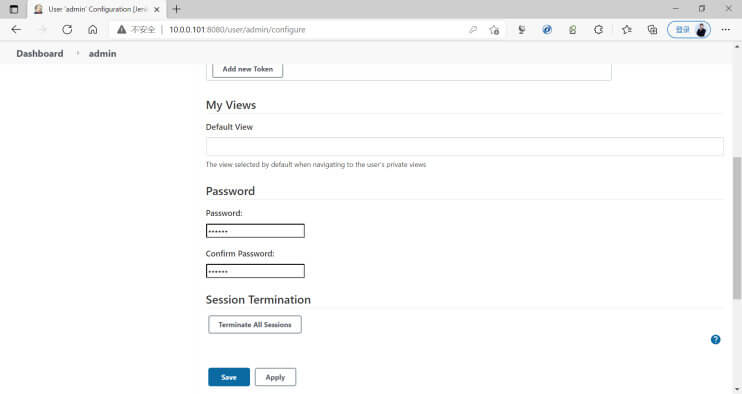Open browser Settings and more menu
Image resolution: width=742 pixels, height=394 pixels.
tap(725, 29)
